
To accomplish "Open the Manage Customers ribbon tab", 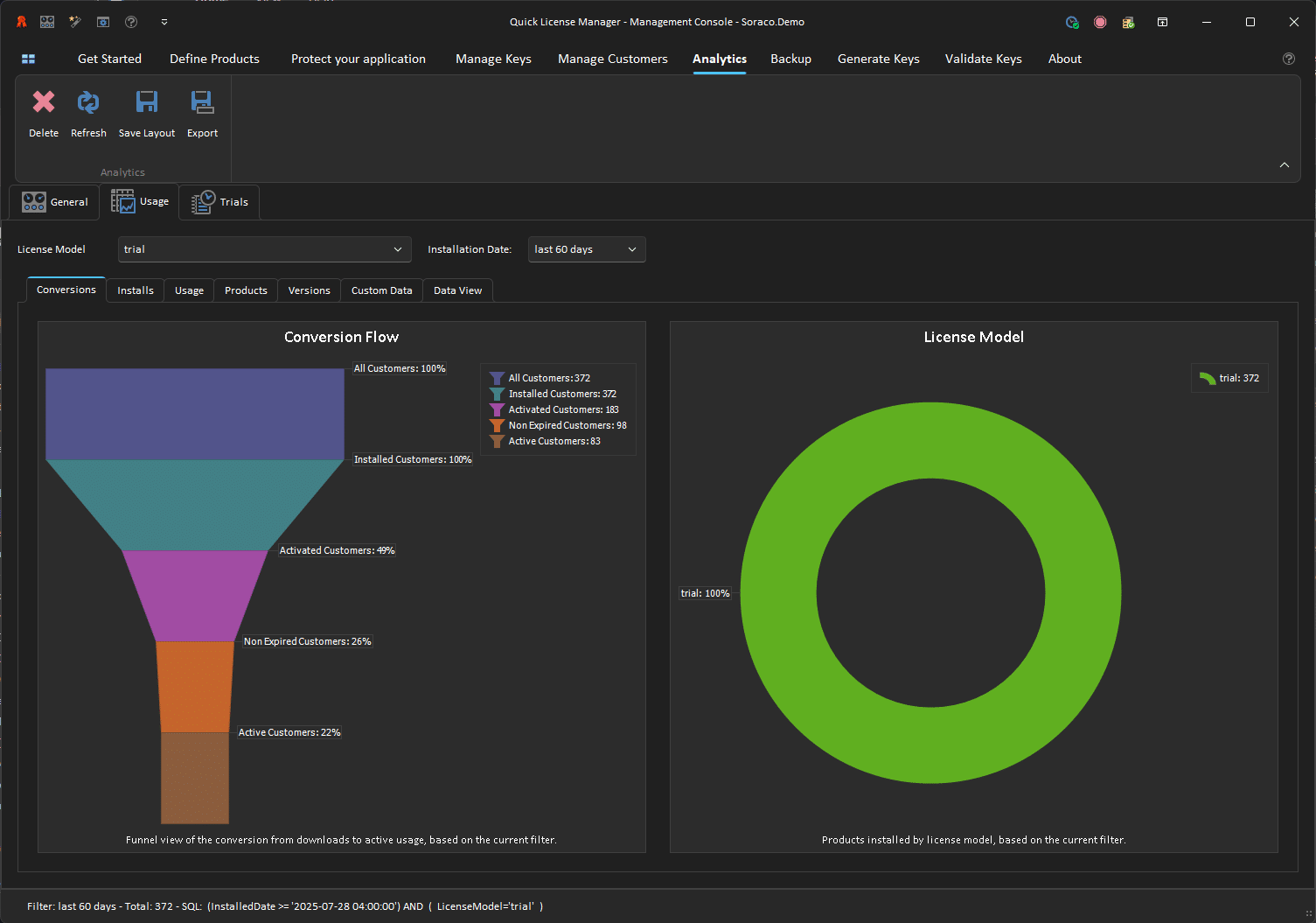I will coord(612,59).
